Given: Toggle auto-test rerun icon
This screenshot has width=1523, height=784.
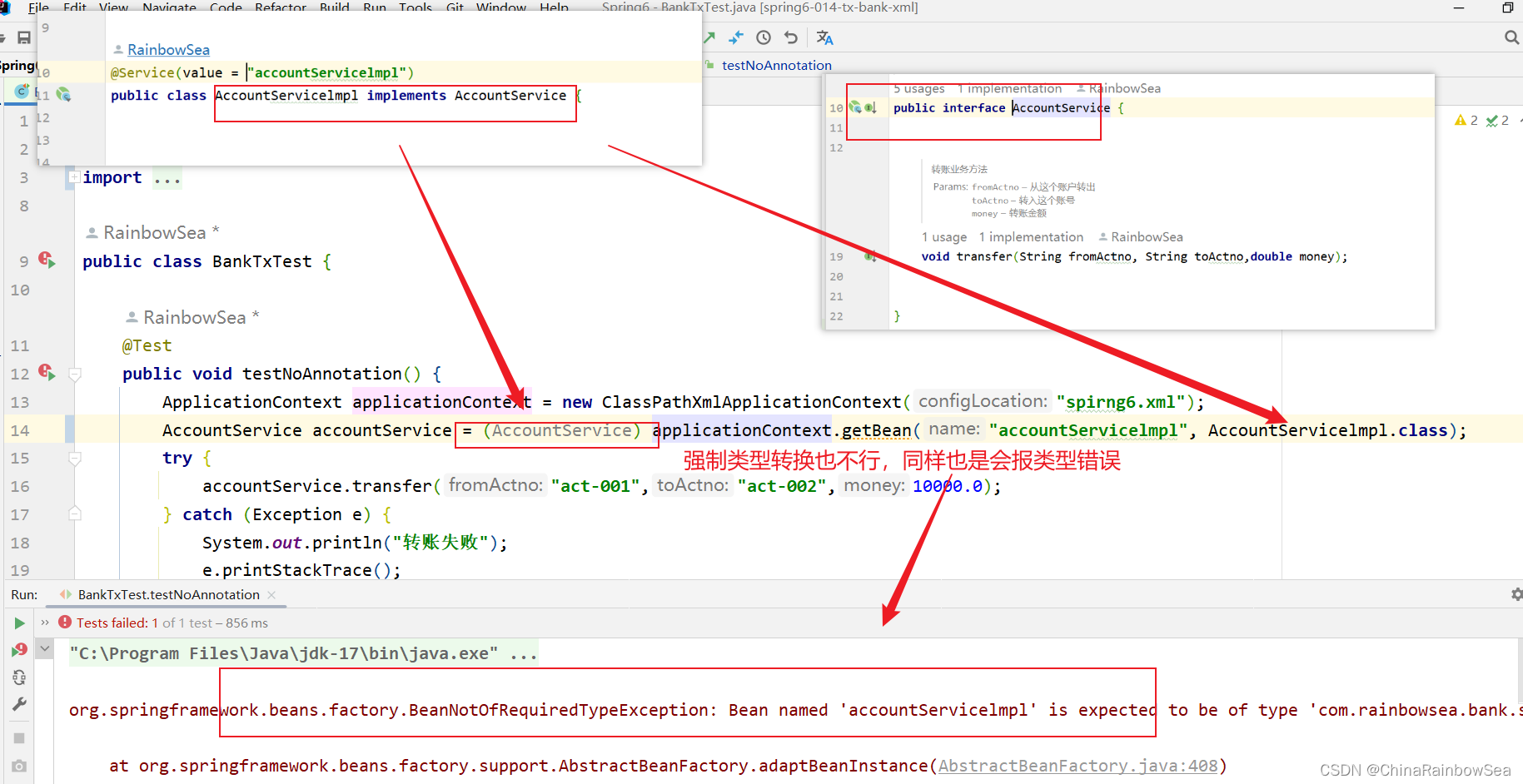Looking at the screenshot, I should (19, 677).
